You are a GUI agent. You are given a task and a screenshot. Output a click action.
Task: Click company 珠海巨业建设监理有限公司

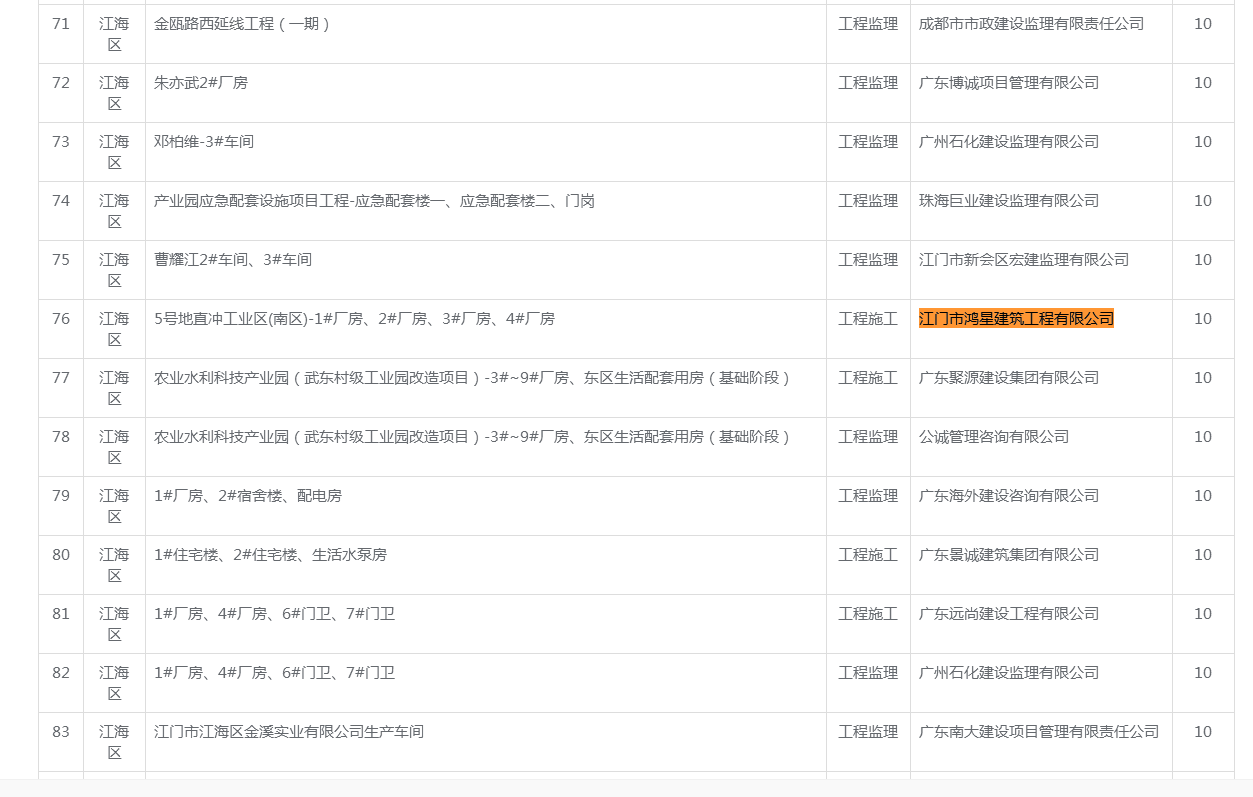tap(1009, 201)
